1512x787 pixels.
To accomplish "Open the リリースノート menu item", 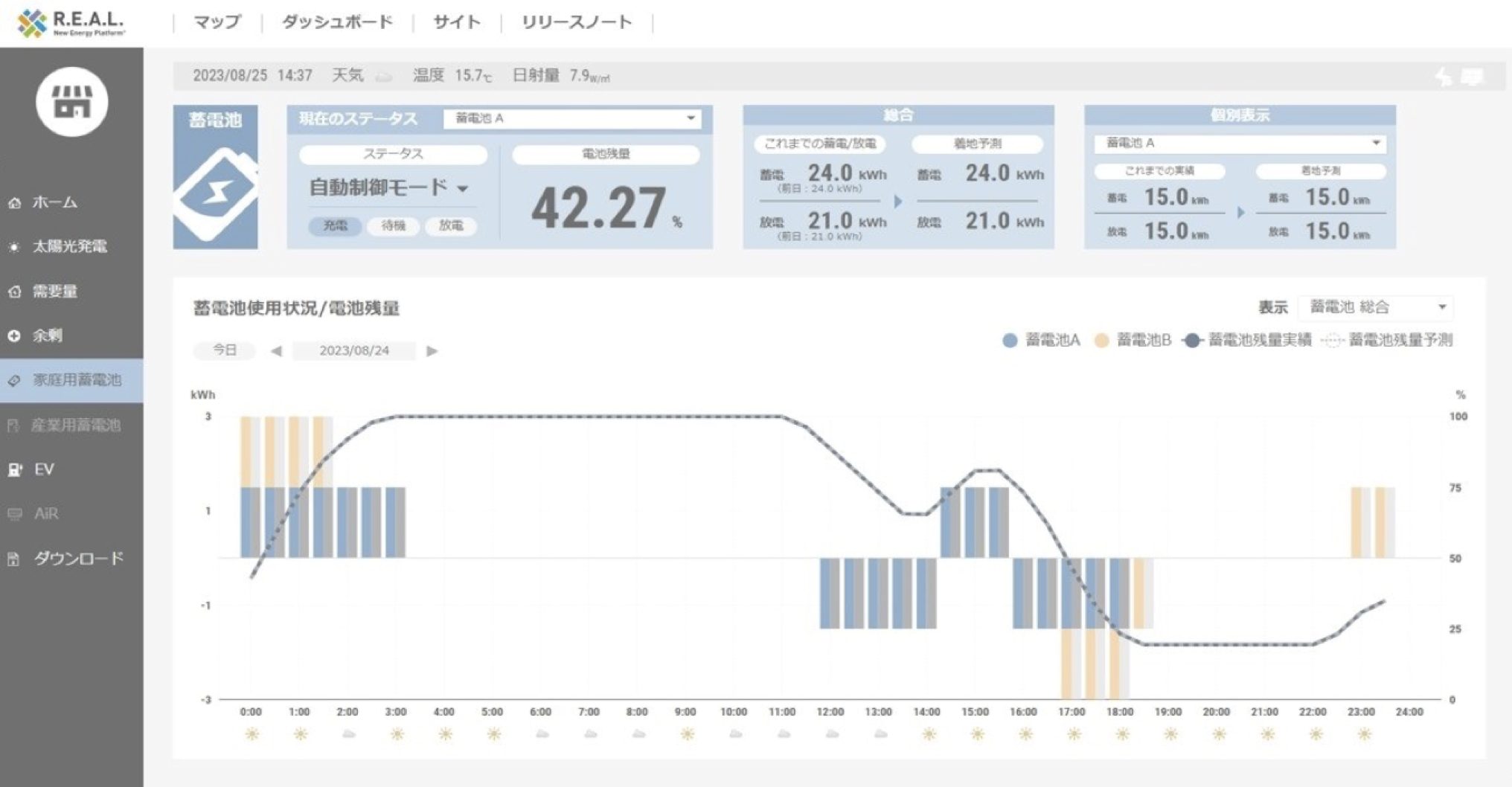I will point(577,22).
